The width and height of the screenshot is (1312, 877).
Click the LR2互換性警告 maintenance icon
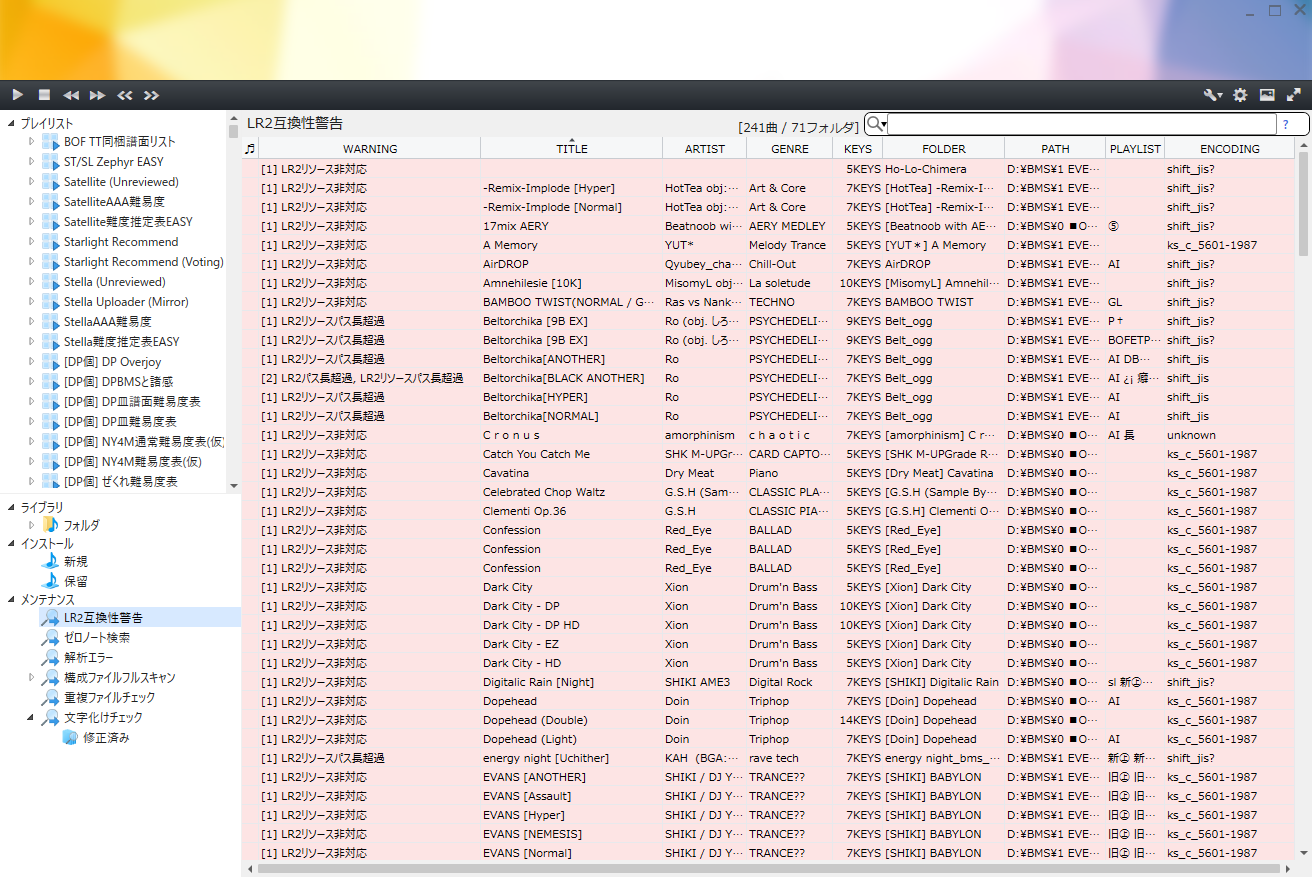(50, 618)
